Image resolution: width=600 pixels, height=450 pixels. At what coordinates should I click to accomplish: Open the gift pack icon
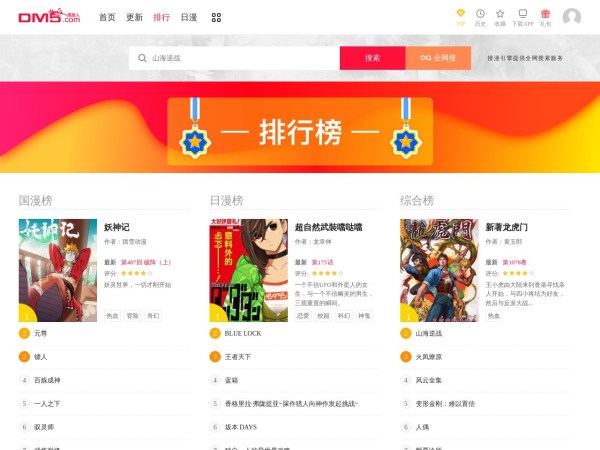(545, 16)
